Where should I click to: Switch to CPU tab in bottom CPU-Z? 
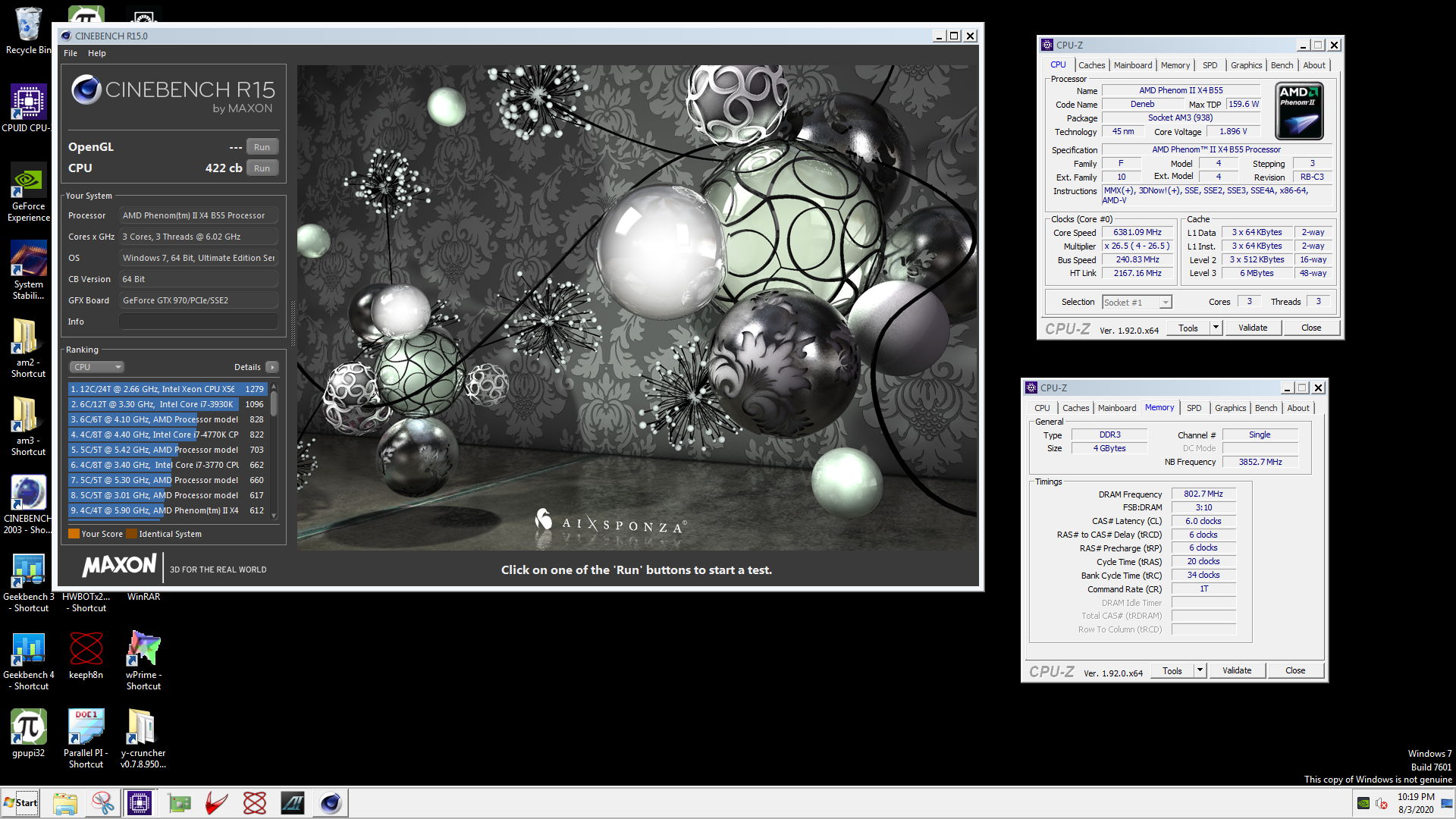point(1042,408)
